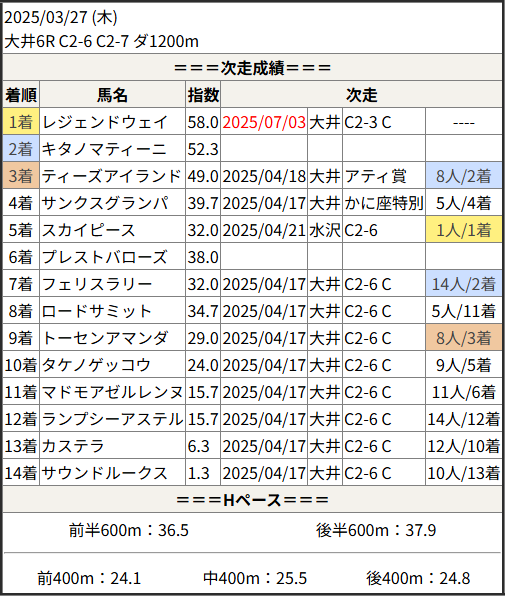Click the red date 2025/07/03
This screenshot has width=505, height=596.
click(264, 122)
